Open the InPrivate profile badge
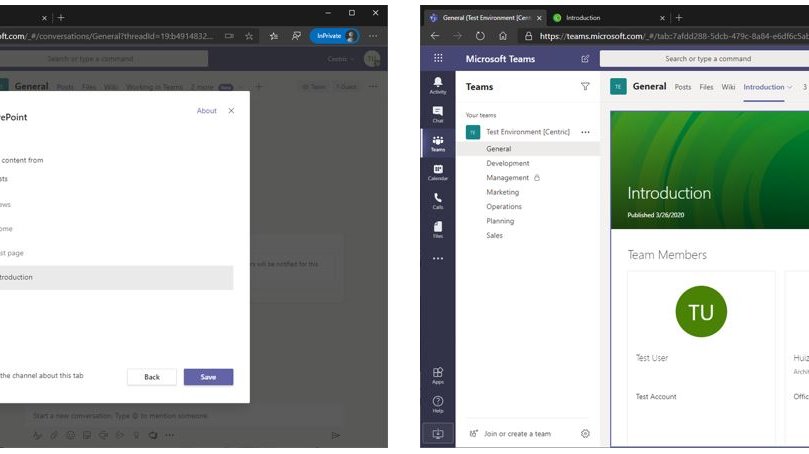The height and width of the screenshot is (454, 809). pos(334,36)
